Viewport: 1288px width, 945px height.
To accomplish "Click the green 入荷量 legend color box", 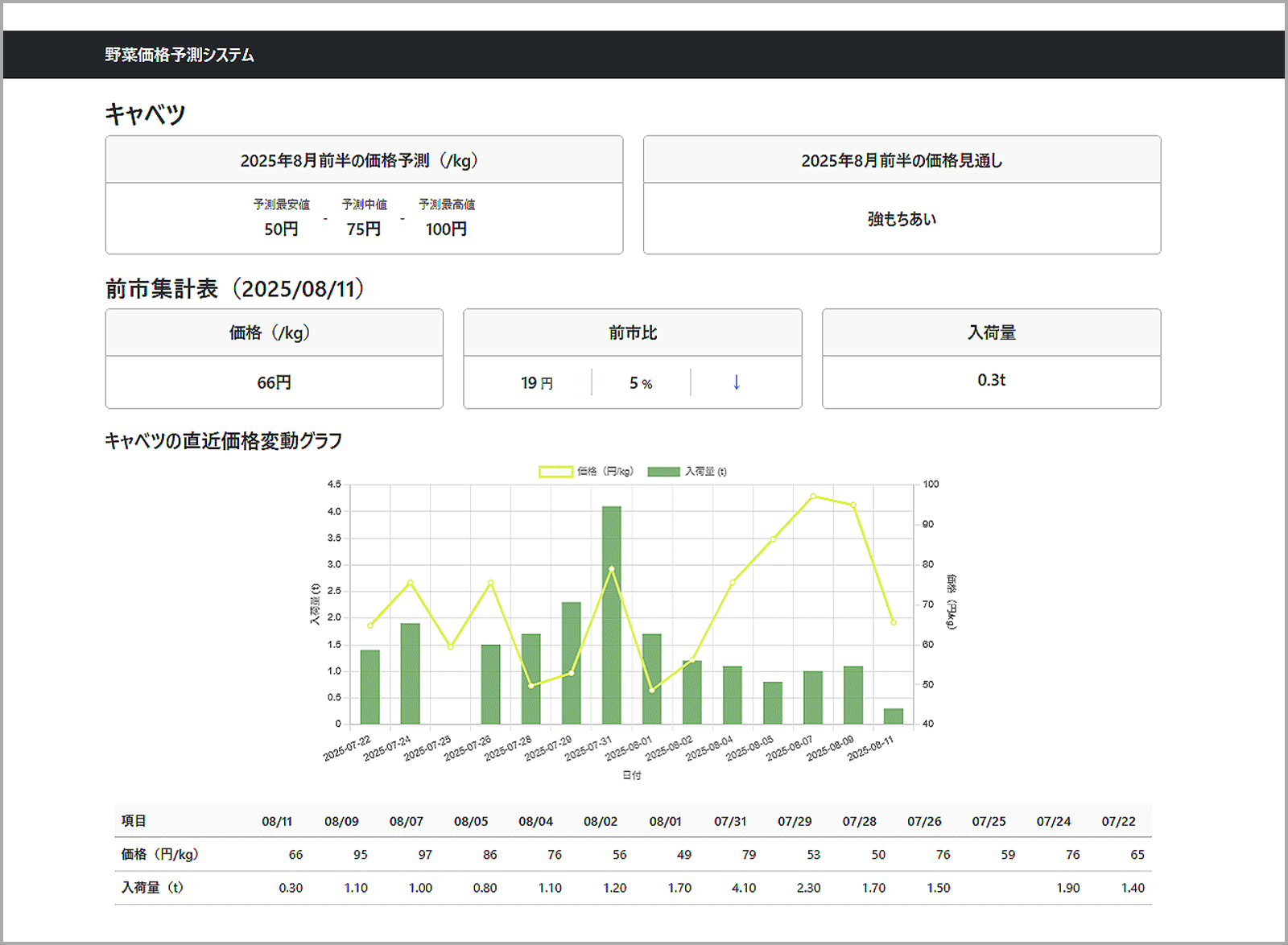I will tap(663, 472).
